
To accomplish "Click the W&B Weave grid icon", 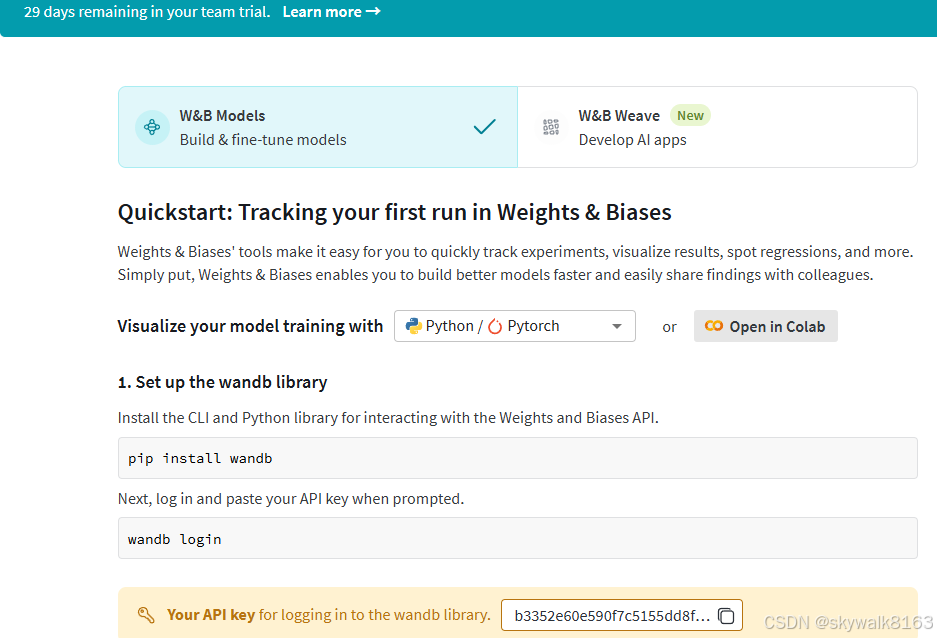I will (x=551, y=127).
